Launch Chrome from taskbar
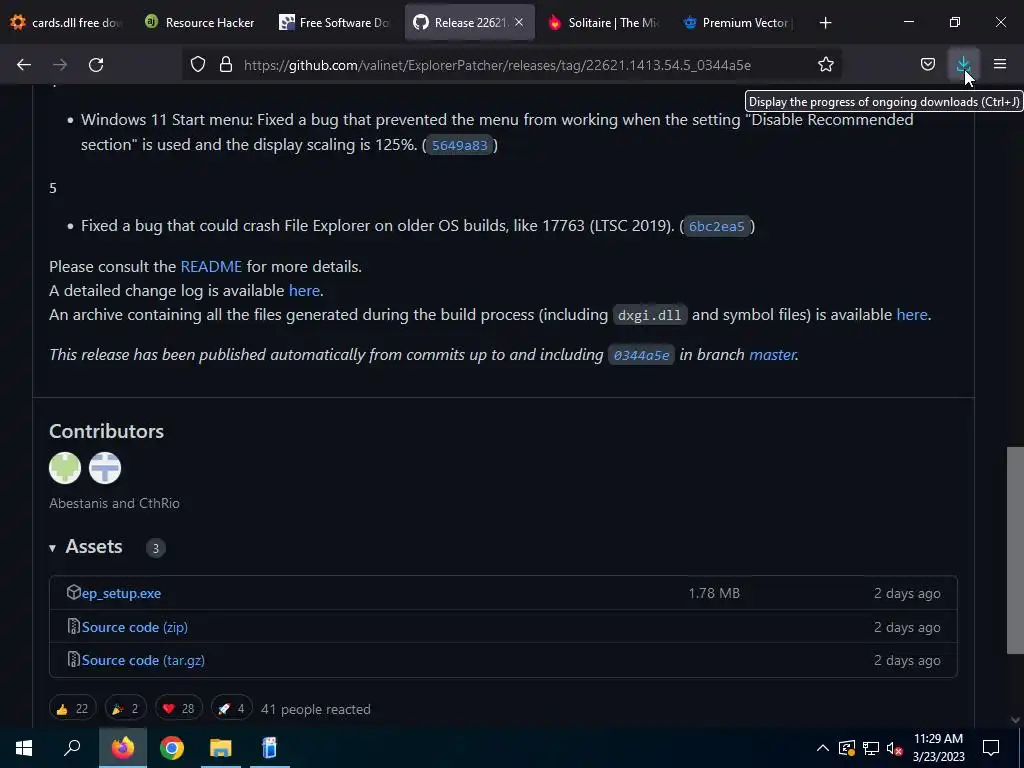The width and height of the screenshot is (1024, 768). tap(172, 748)
